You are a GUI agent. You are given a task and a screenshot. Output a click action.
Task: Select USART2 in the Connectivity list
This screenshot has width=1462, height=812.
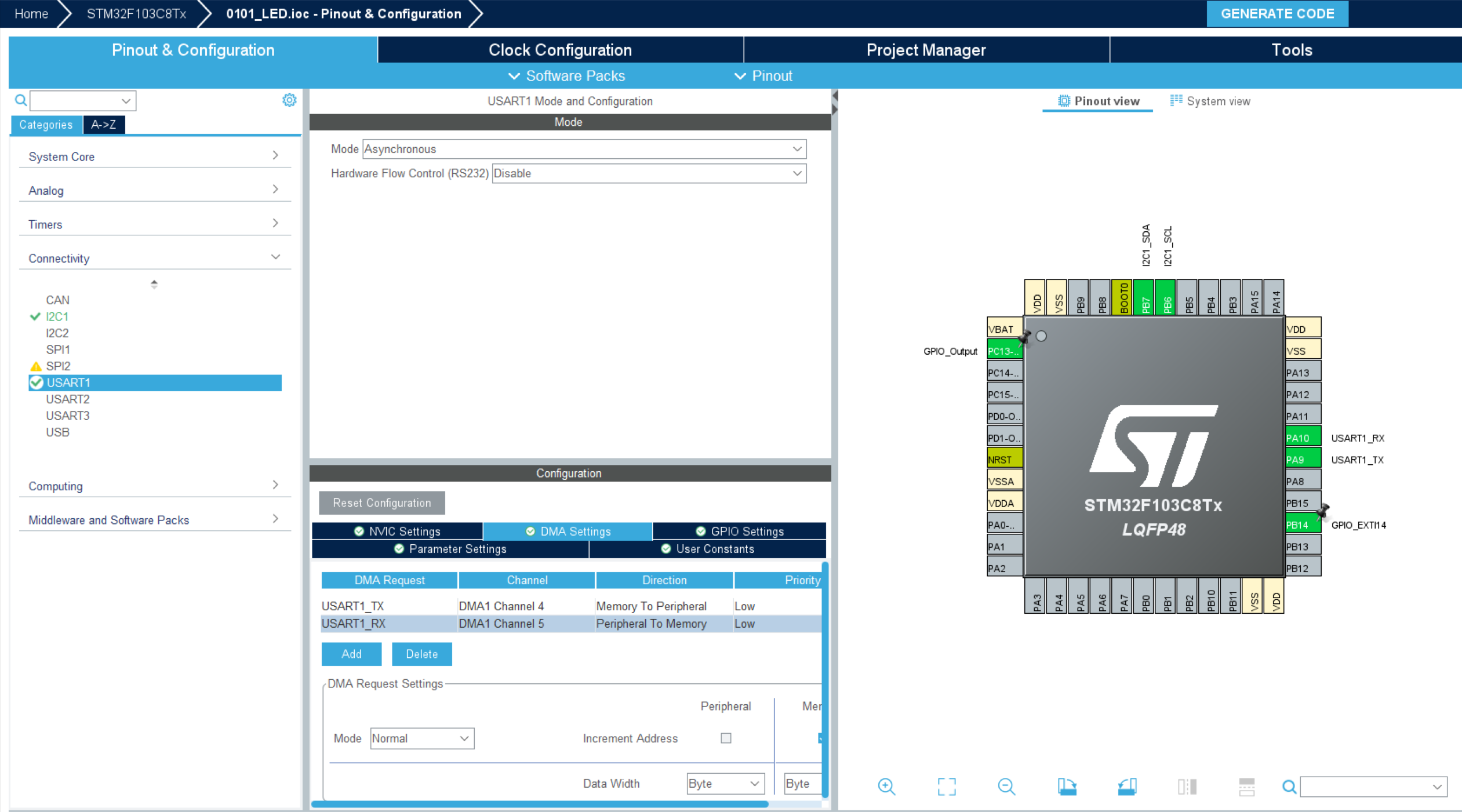[68, 399]
